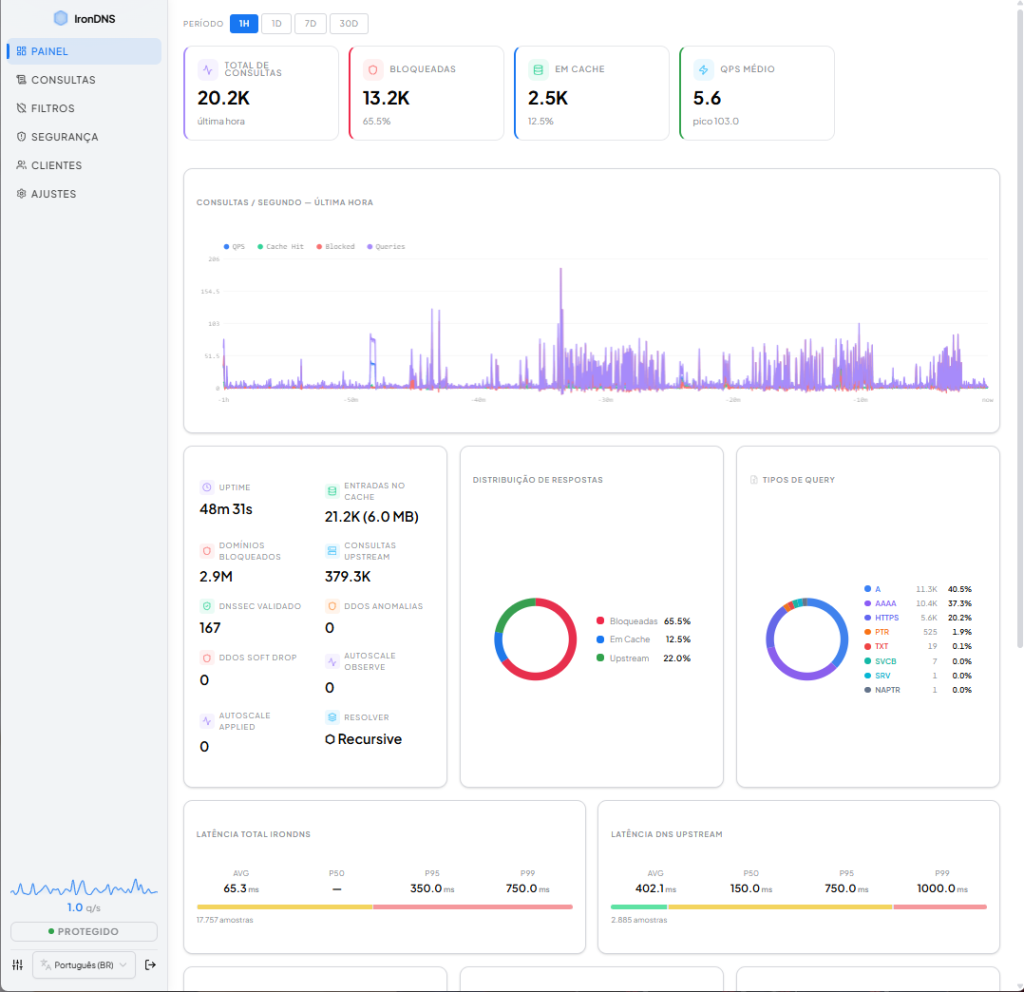Select the 7D period tab
This screenshot has height=992, width=1024.
click(309, 23)
